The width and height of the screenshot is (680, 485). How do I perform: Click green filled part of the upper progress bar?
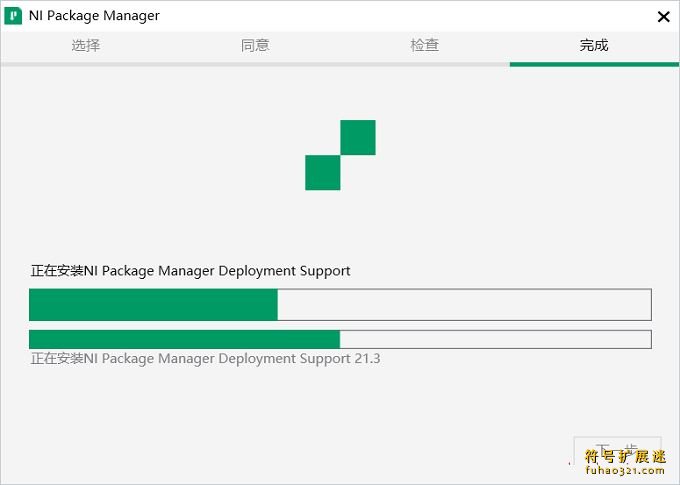pos(153,305)
